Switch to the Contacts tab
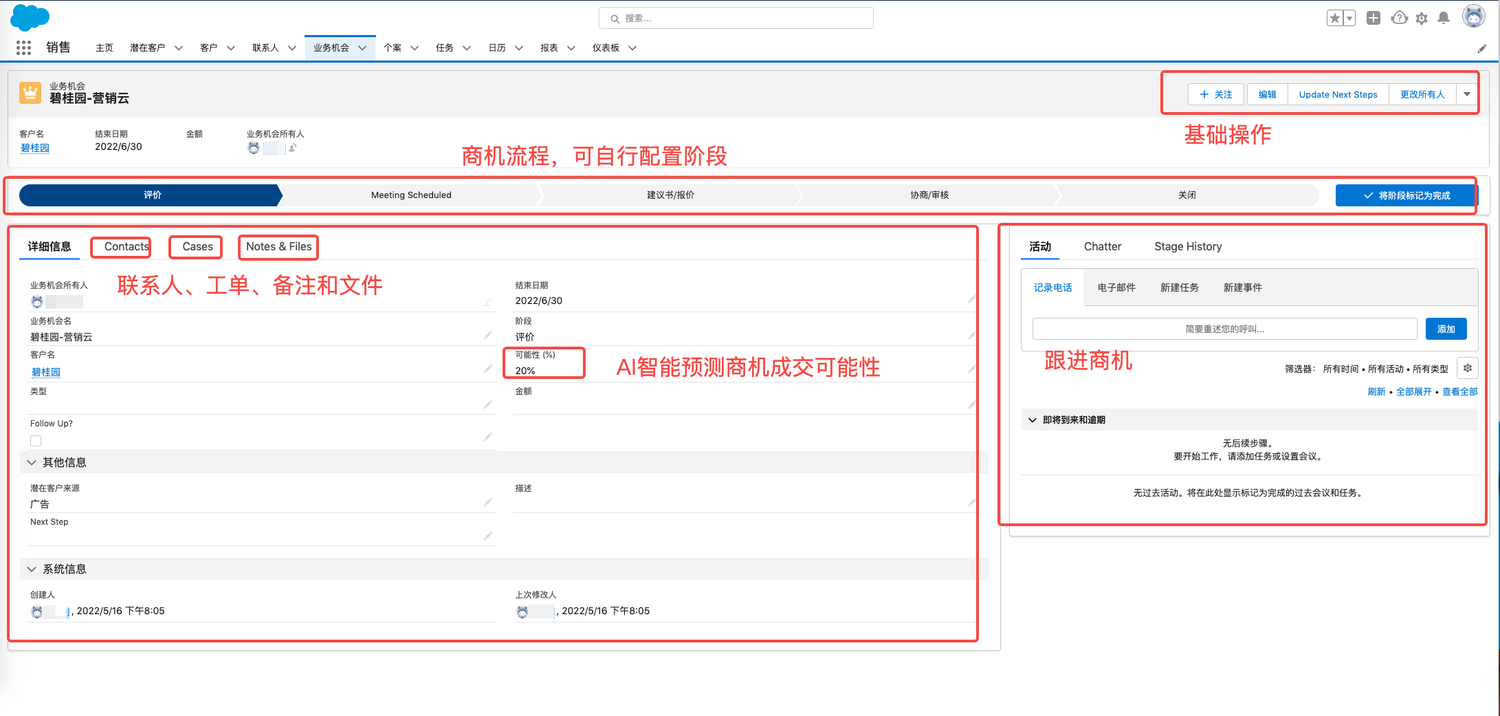The height and width of the screenshot is (716, 1500). (127, 246)
